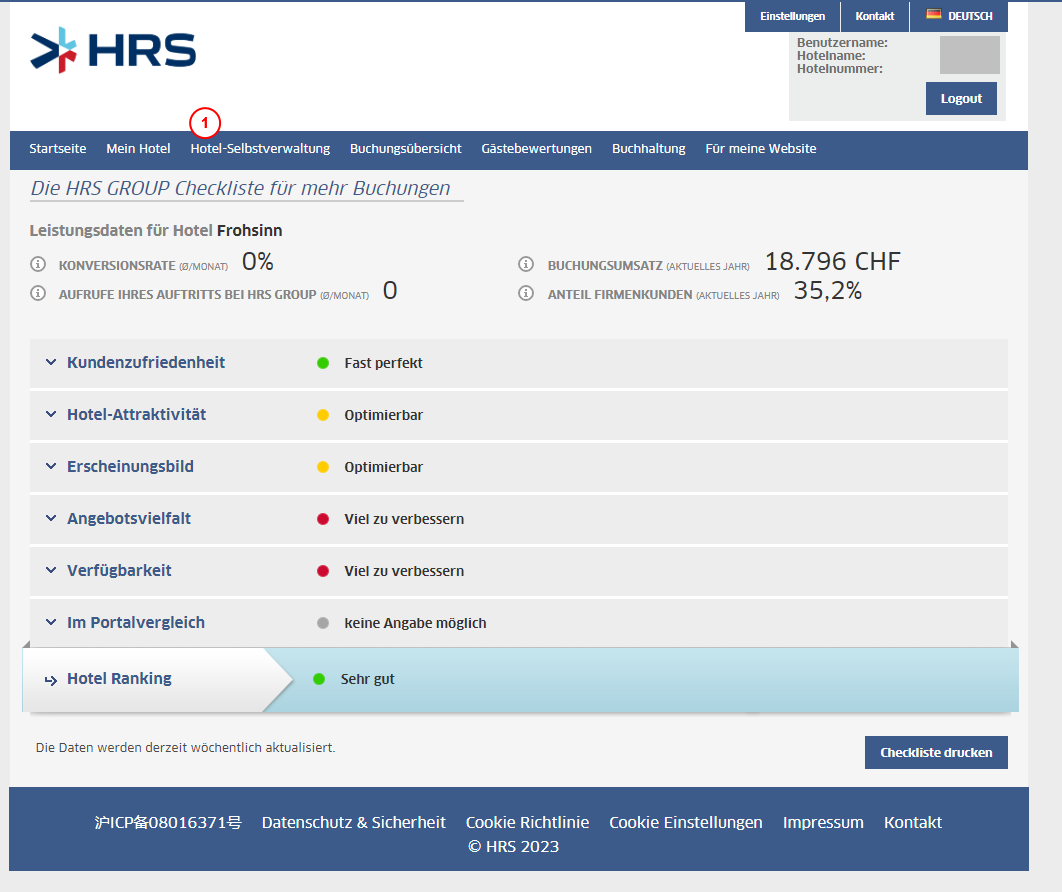Open the Datenschutz & Sicherheit footer link
Viewport: 1062px width, 892px height.
[354, 822]
